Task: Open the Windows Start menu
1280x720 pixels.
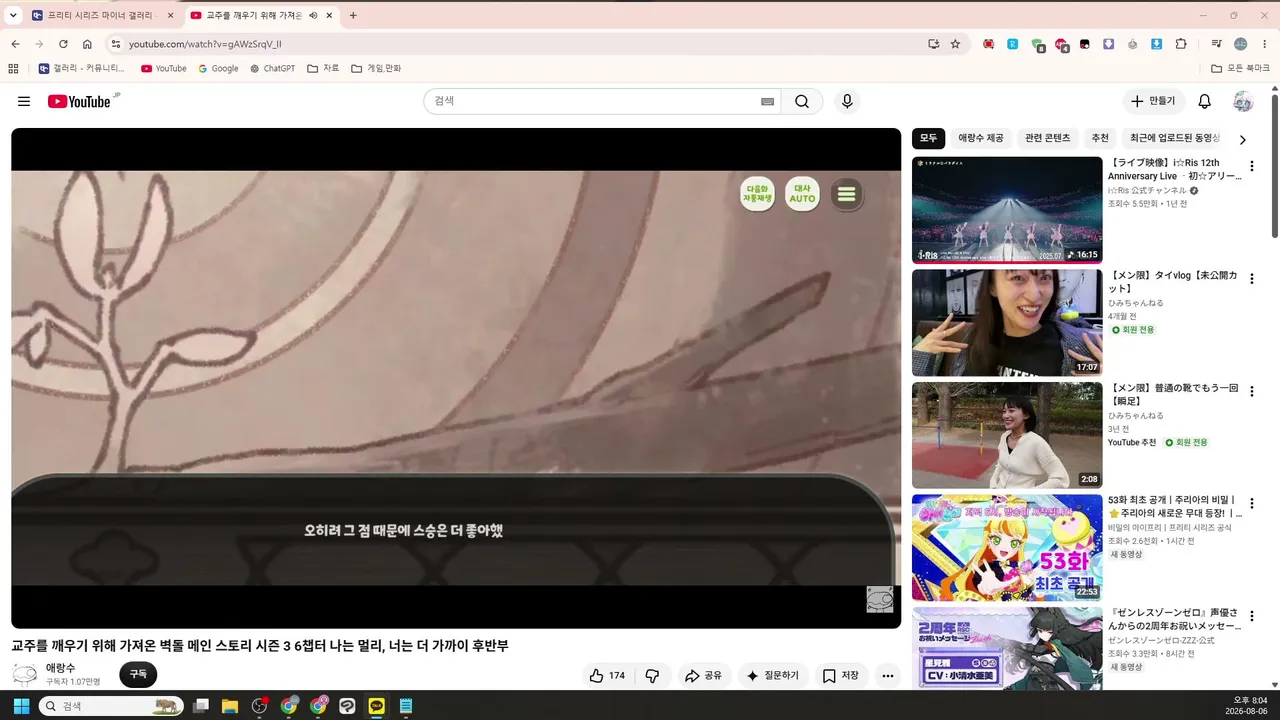Action: point(20,706)
